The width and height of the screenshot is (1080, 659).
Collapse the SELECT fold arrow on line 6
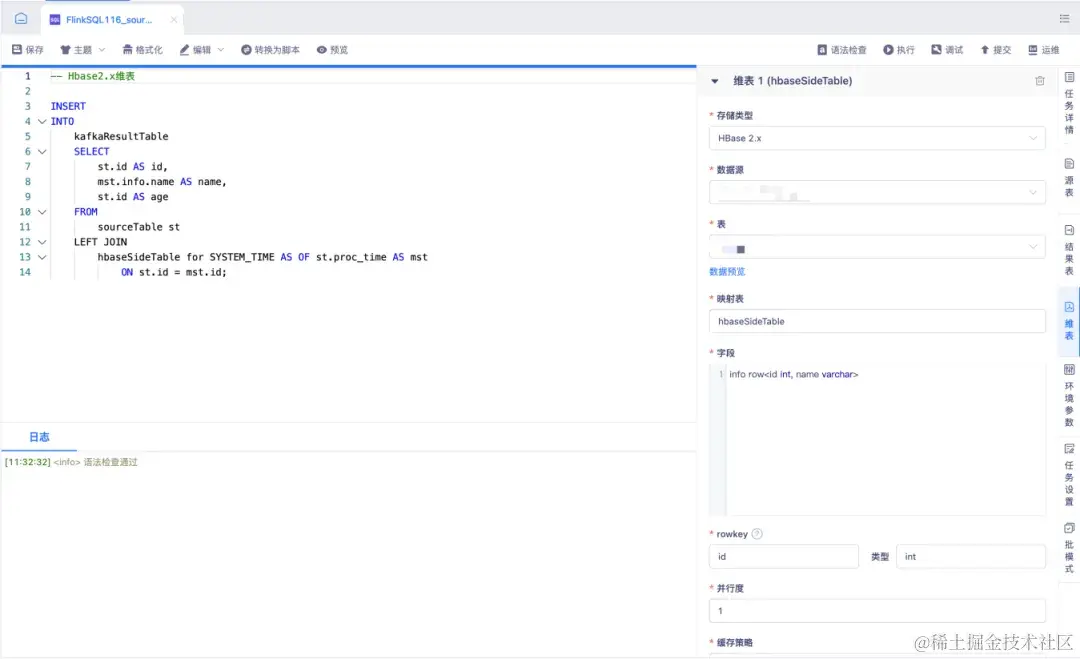coord(42,151)
